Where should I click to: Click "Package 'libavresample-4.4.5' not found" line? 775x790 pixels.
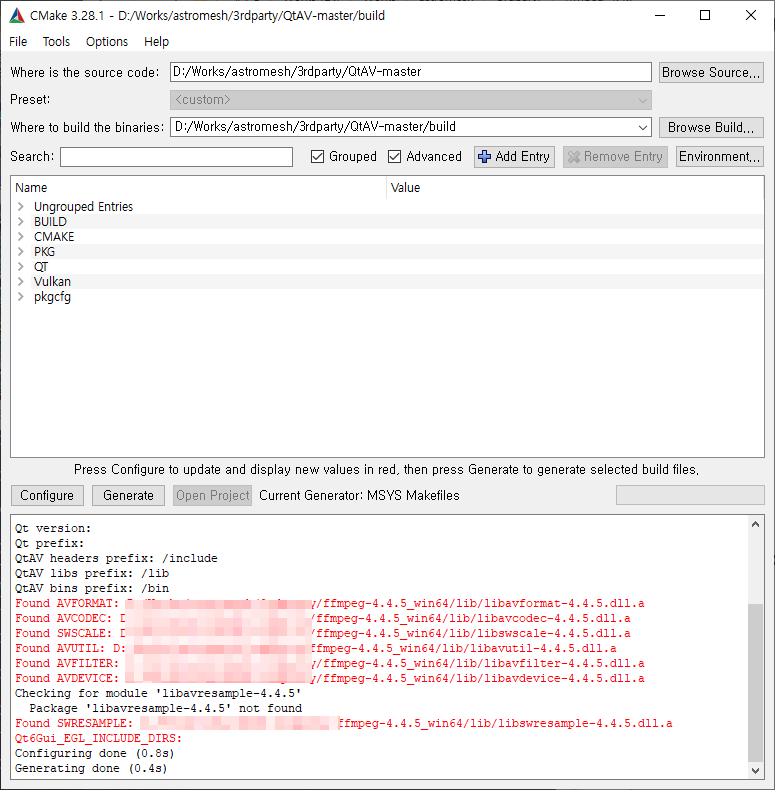(166, 708)
